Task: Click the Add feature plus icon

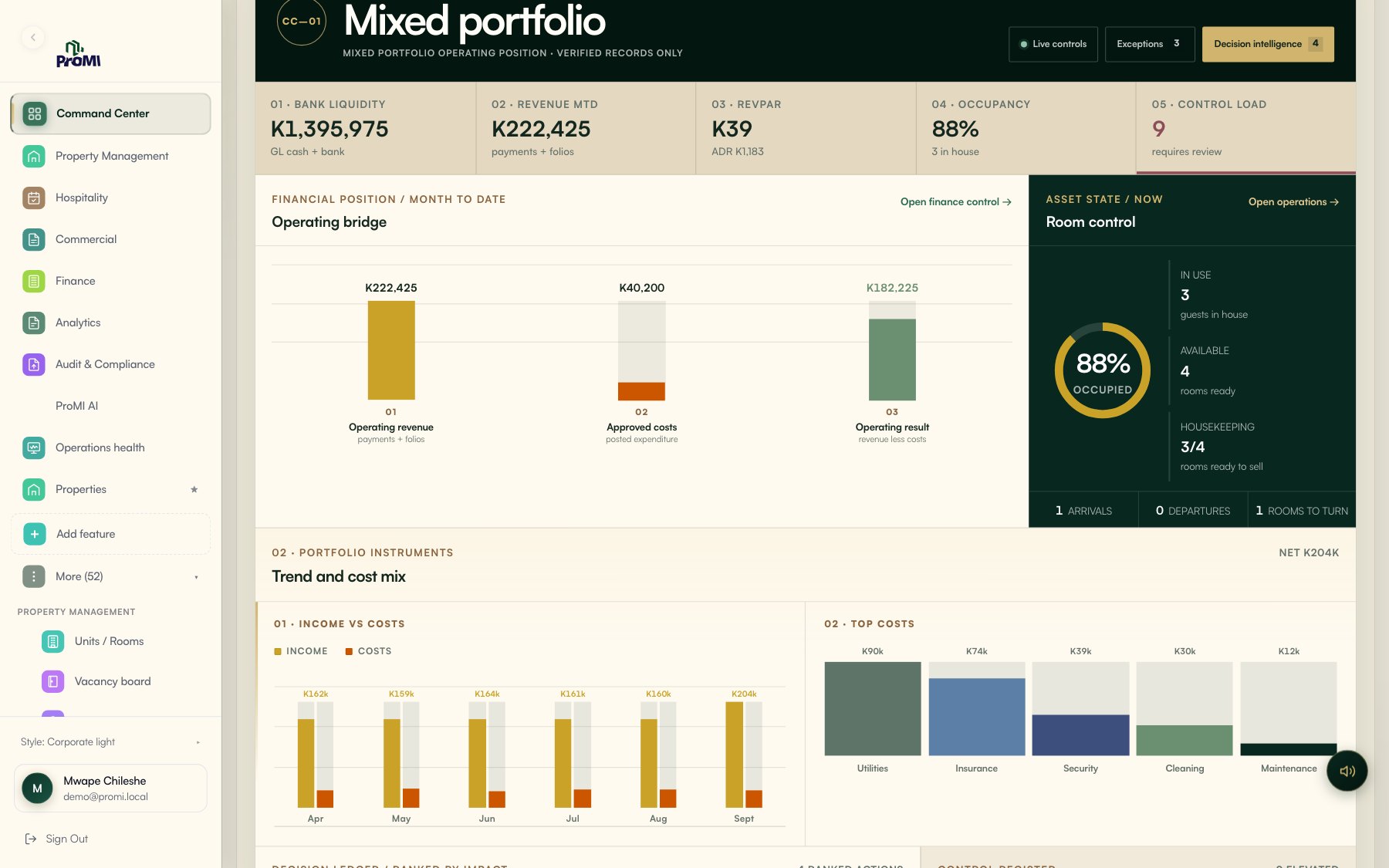Action: [35, 534]
